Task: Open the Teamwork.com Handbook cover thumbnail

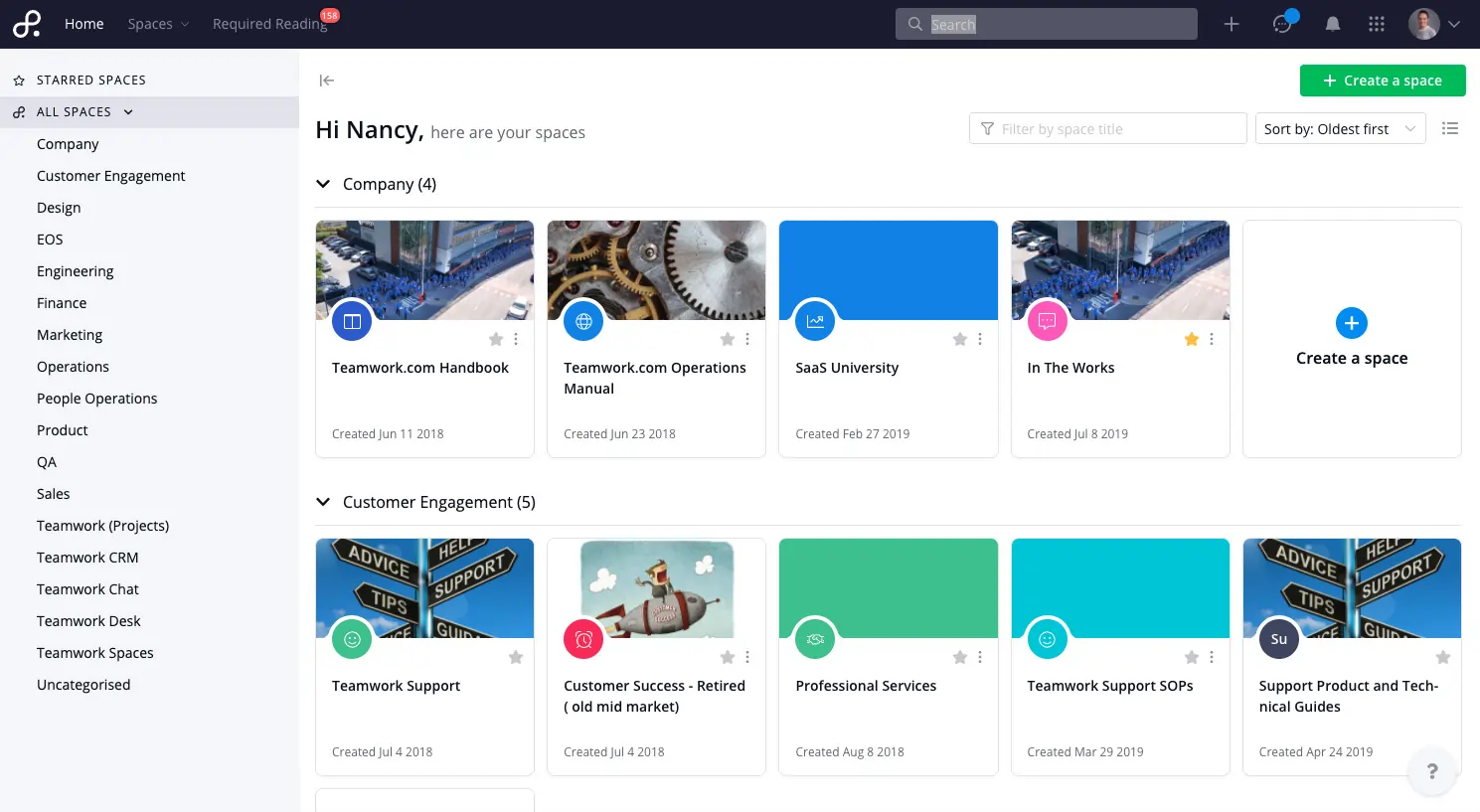Action: [x=424, y=270]
